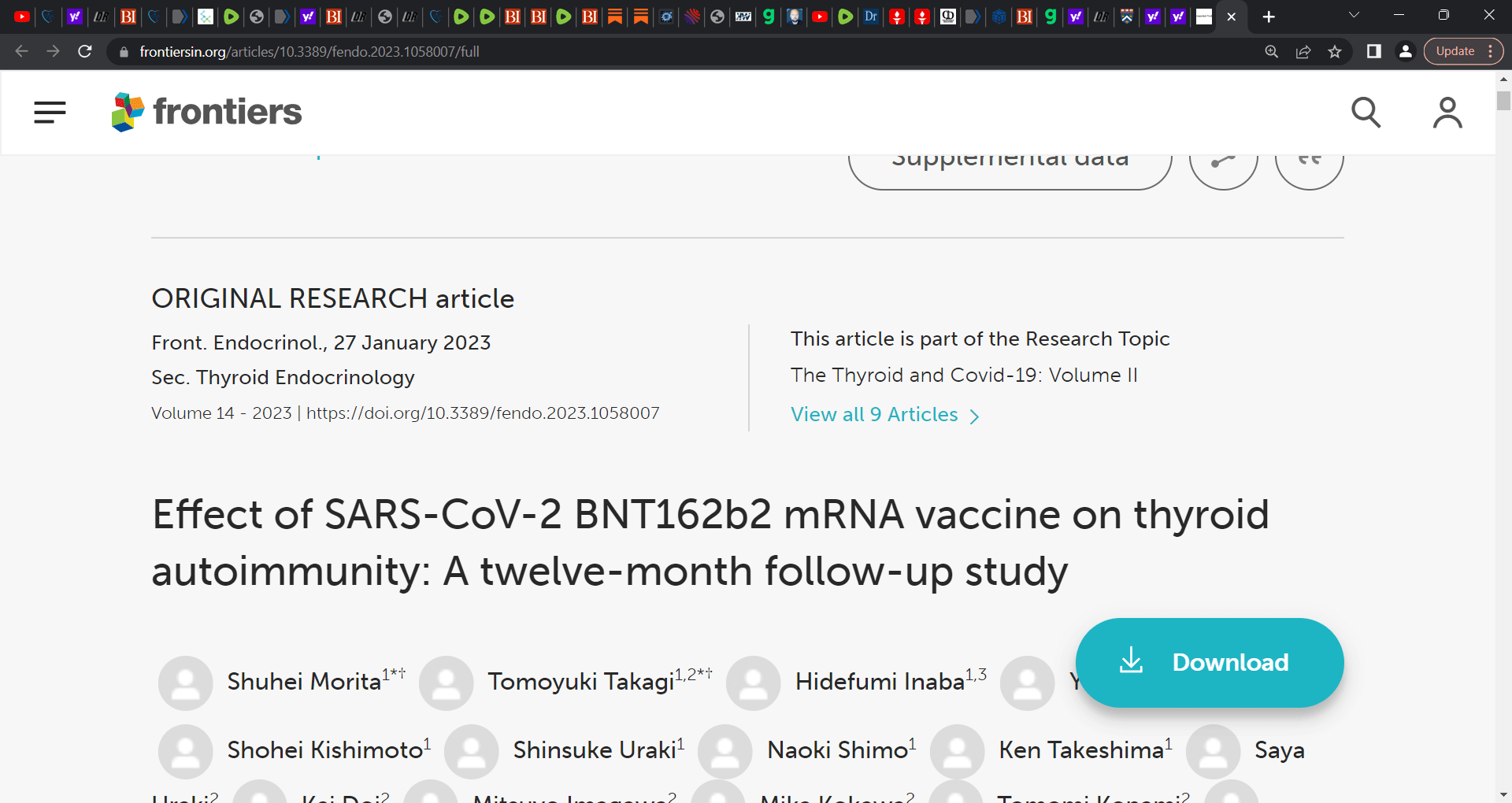Click avatar next to Shohei Kishimoto
This screenshot has height=803, width=1512.
click(185, 752)
